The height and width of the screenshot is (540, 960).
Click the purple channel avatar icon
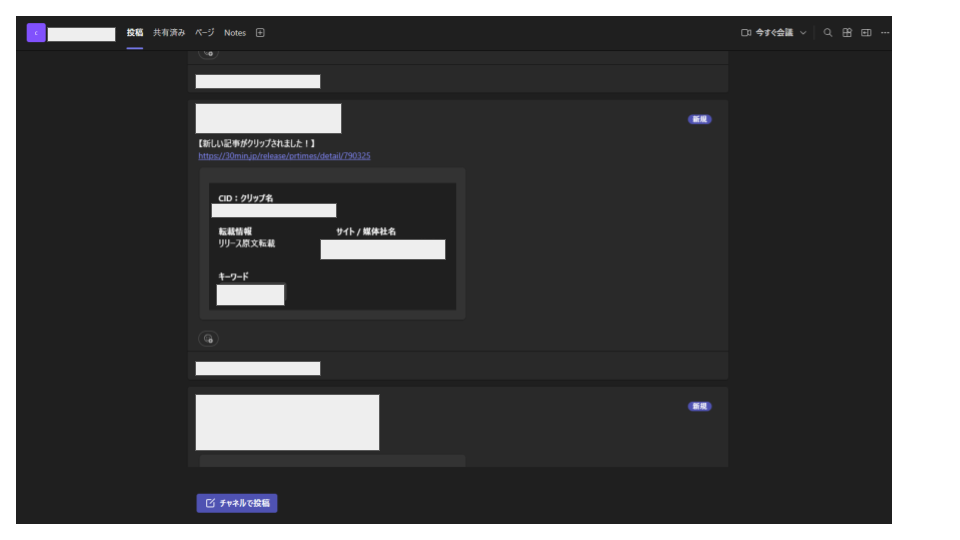(x=36, y=32)
